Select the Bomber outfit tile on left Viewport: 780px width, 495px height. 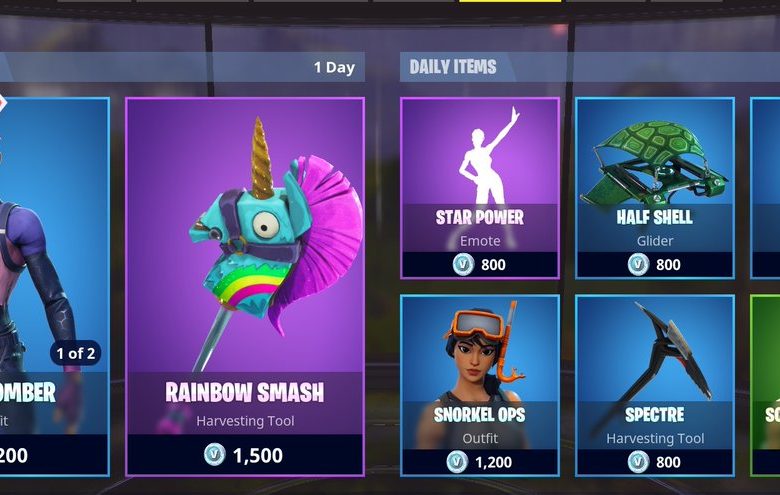click(54, 287)
